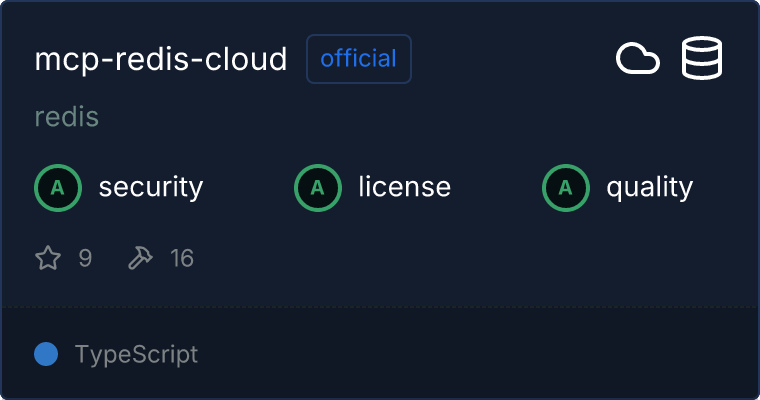Select the TypeScript language label
760x400 pixels.
136,354
